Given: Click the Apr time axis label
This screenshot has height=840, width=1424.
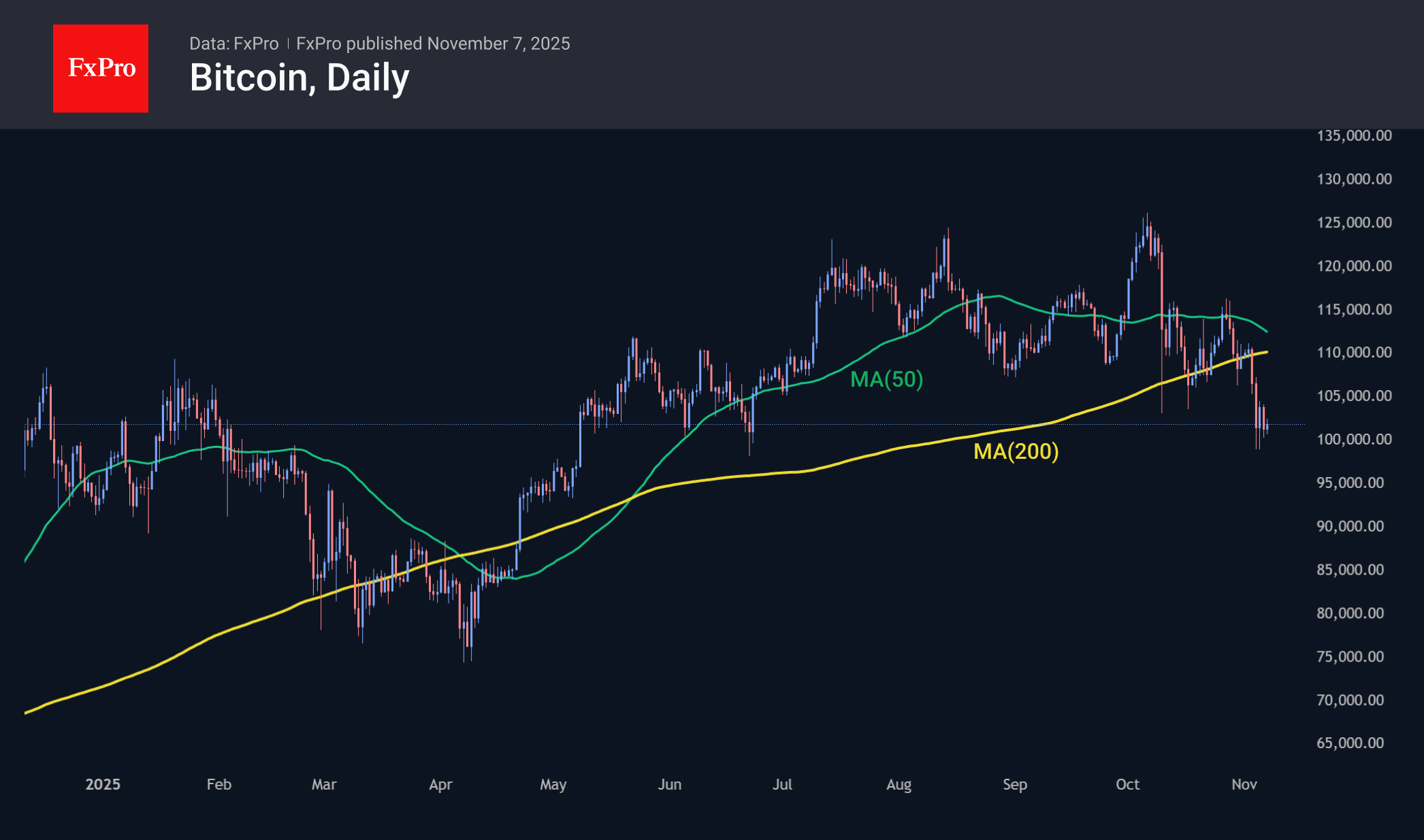Looking at the screenshot, I should pyautogui.click(x=440, y=784).
